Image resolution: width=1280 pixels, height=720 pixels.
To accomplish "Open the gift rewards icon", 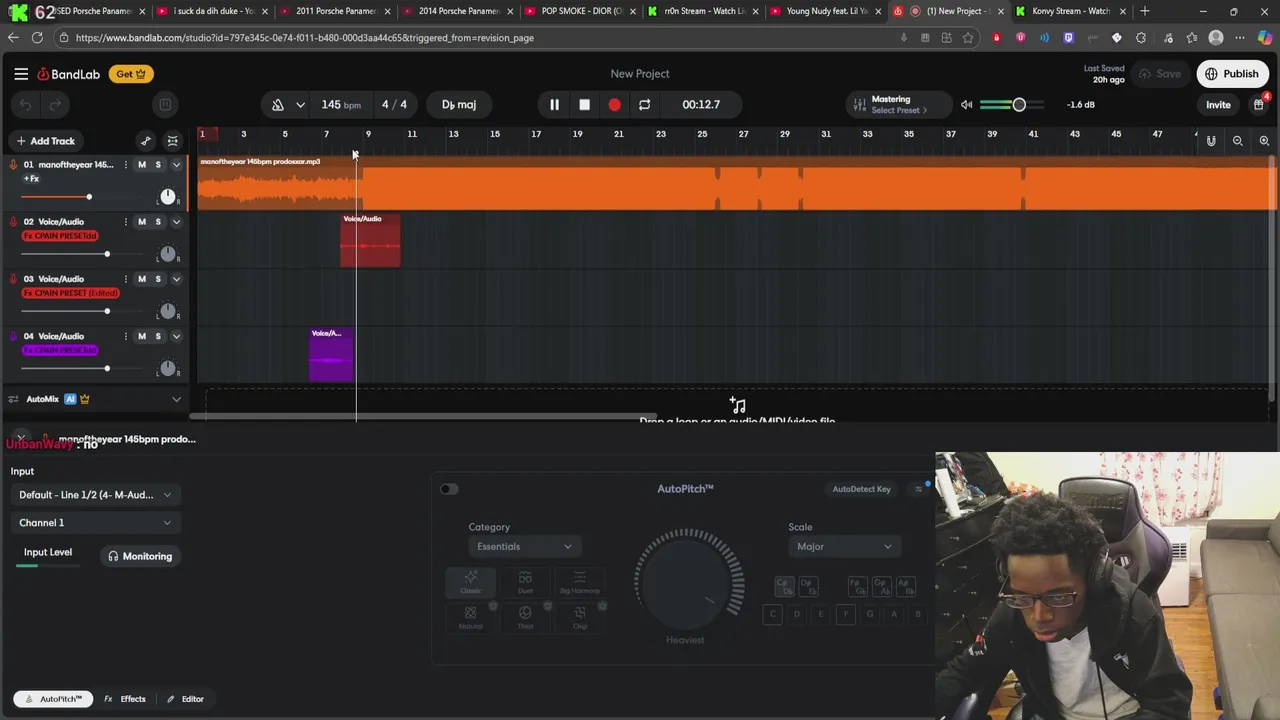I will tap(1259, 104).
